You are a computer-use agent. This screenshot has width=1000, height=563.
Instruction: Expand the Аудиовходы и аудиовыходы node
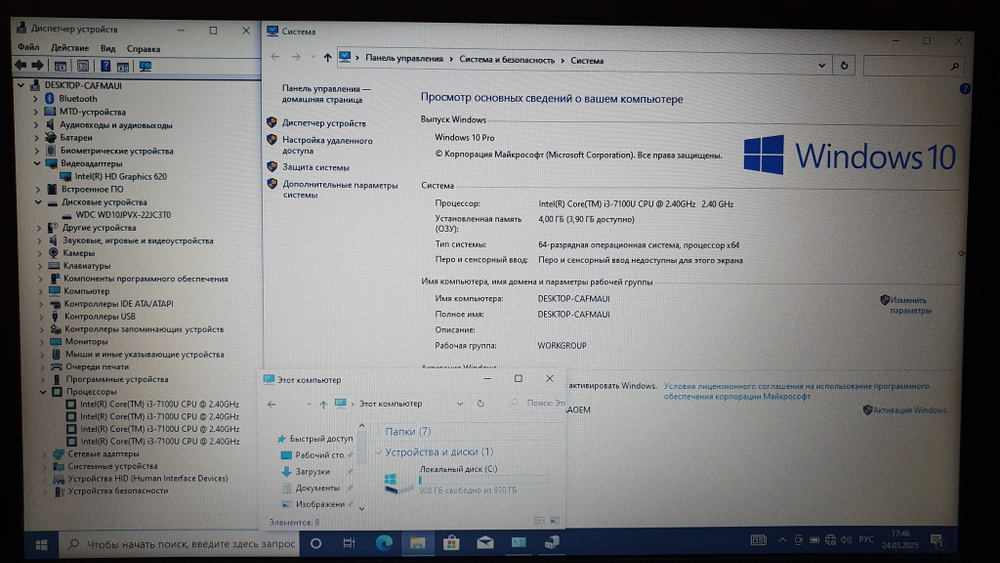(36, 125)
